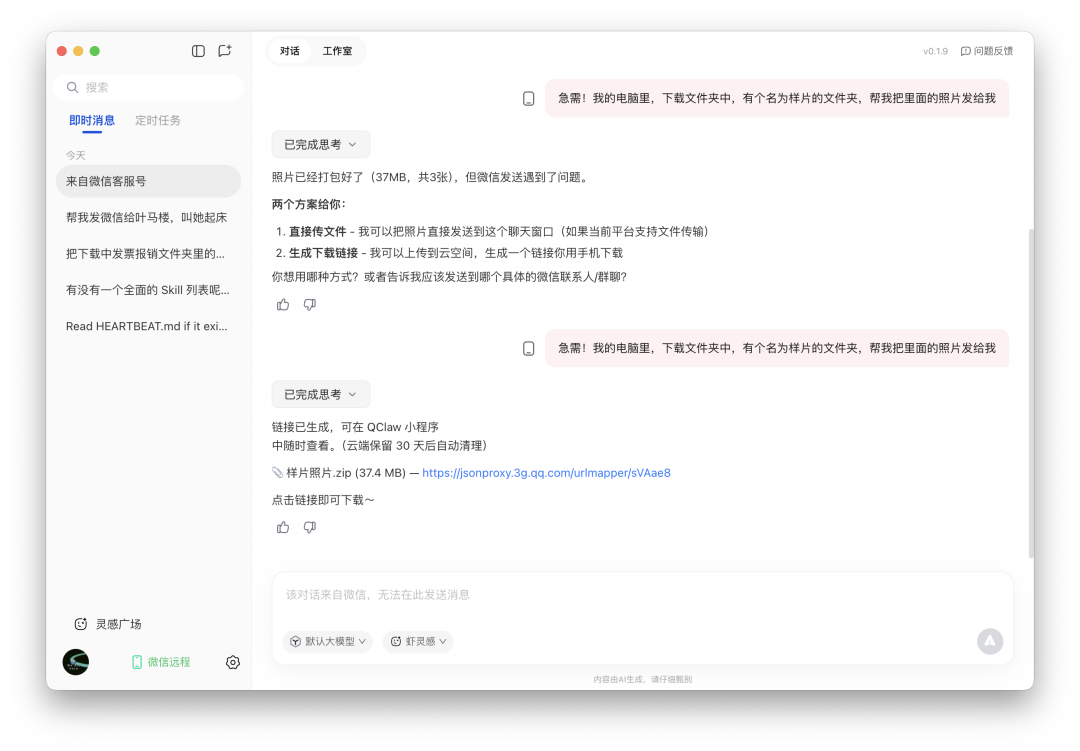The height and width of the screenshot is (751, 1080).
Task: Open settings via the gear icon
Action: (x=232, y=662)
